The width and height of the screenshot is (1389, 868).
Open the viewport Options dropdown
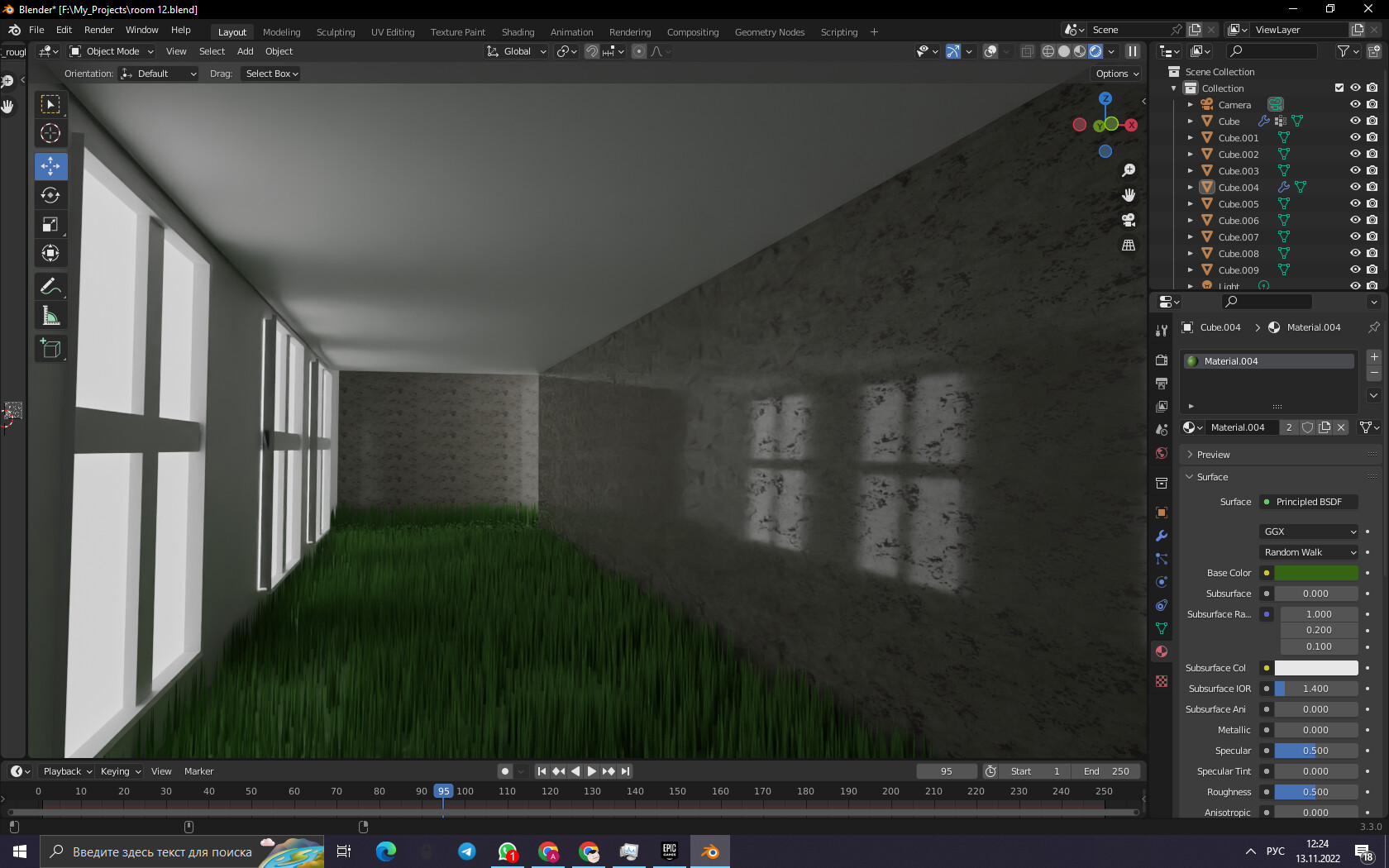1117,74
